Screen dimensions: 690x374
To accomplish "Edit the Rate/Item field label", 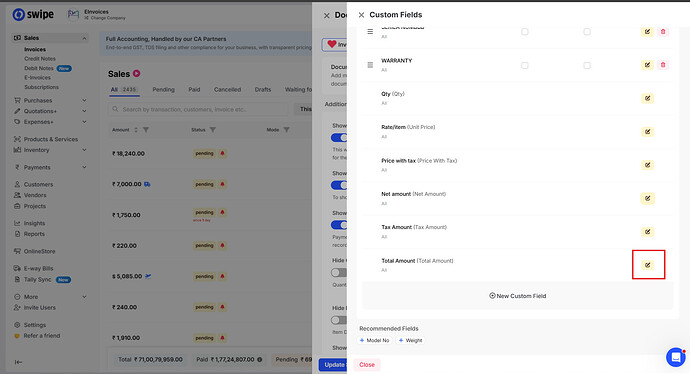I will (x=647, y=132).
